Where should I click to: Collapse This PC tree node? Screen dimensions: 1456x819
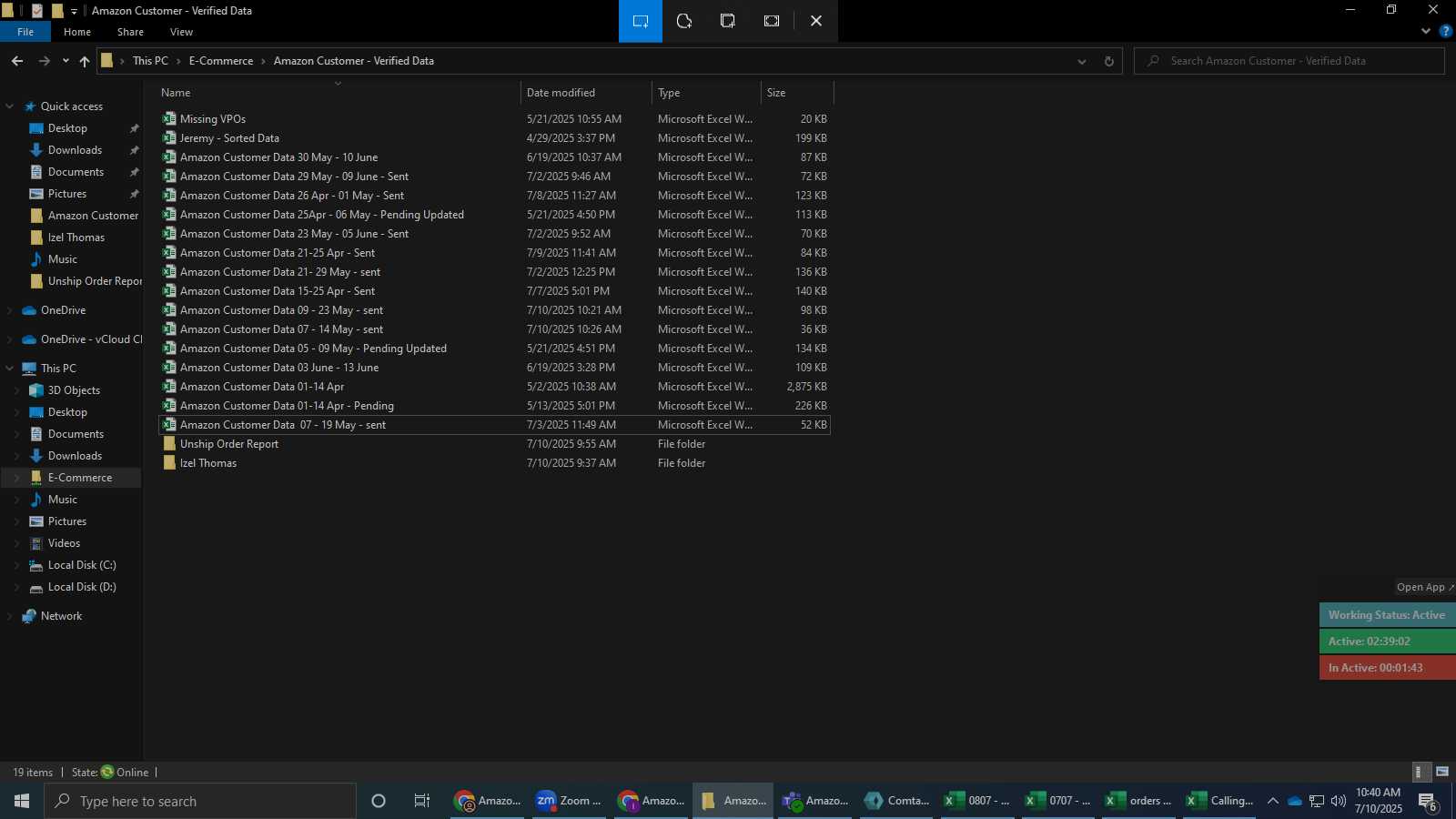point(10,369)
